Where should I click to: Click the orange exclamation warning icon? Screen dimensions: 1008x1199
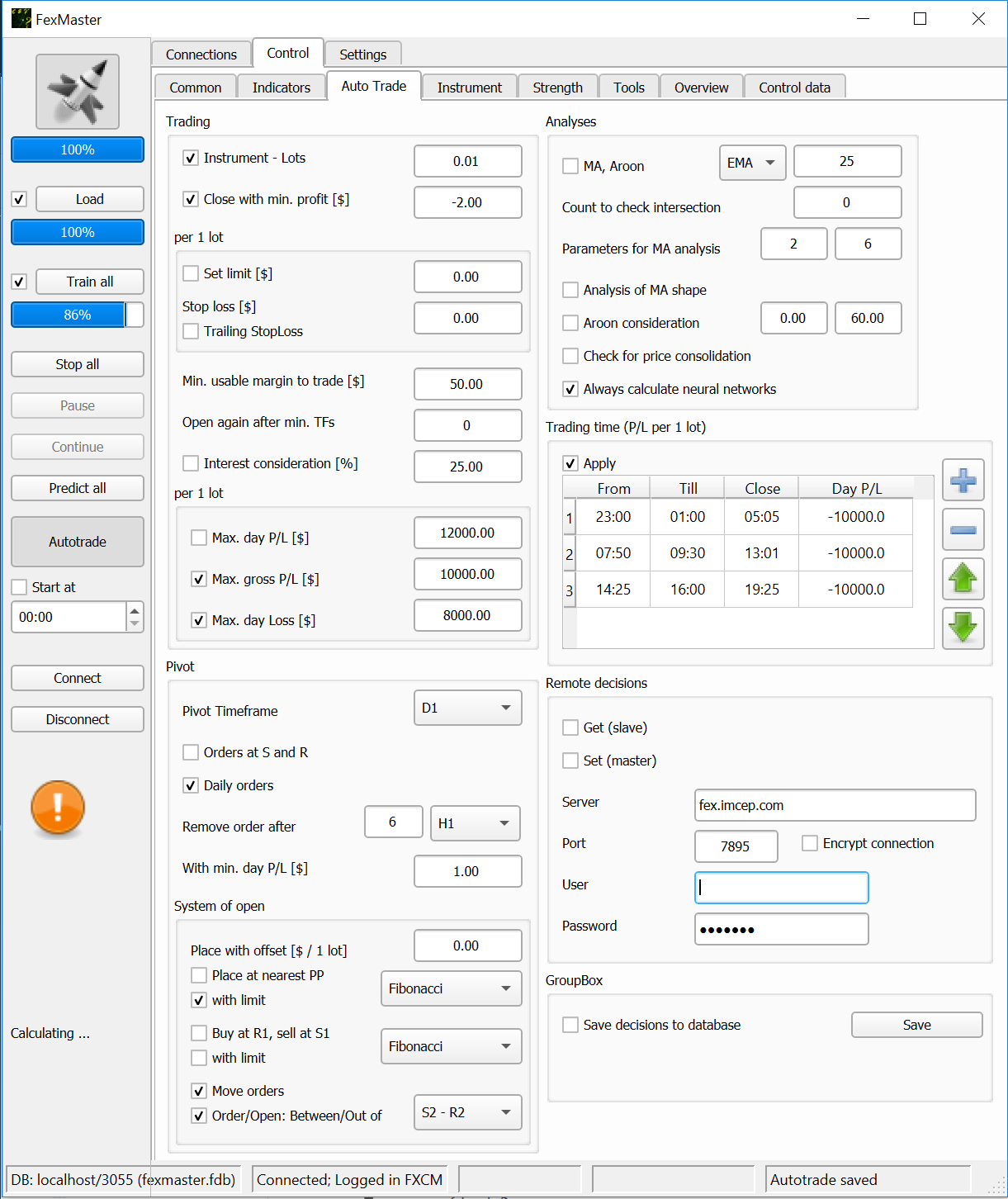pyautogui.click(x=58, y=808)
